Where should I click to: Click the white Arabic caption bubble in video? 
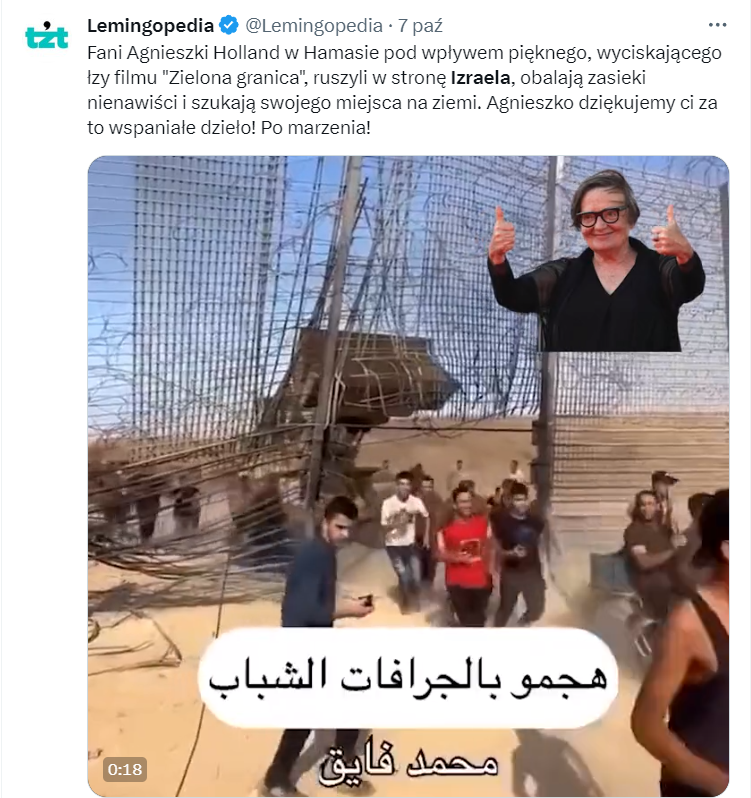click(x=408, y=678)
